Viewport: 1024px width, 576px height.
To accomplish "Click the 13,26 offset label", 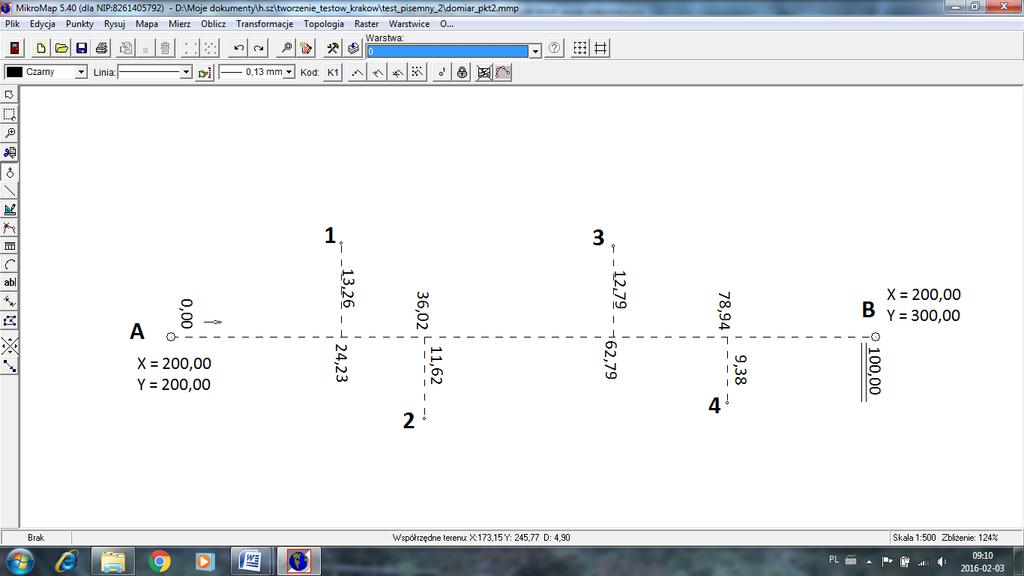I will pyautogui.click(x=347, y=288).
